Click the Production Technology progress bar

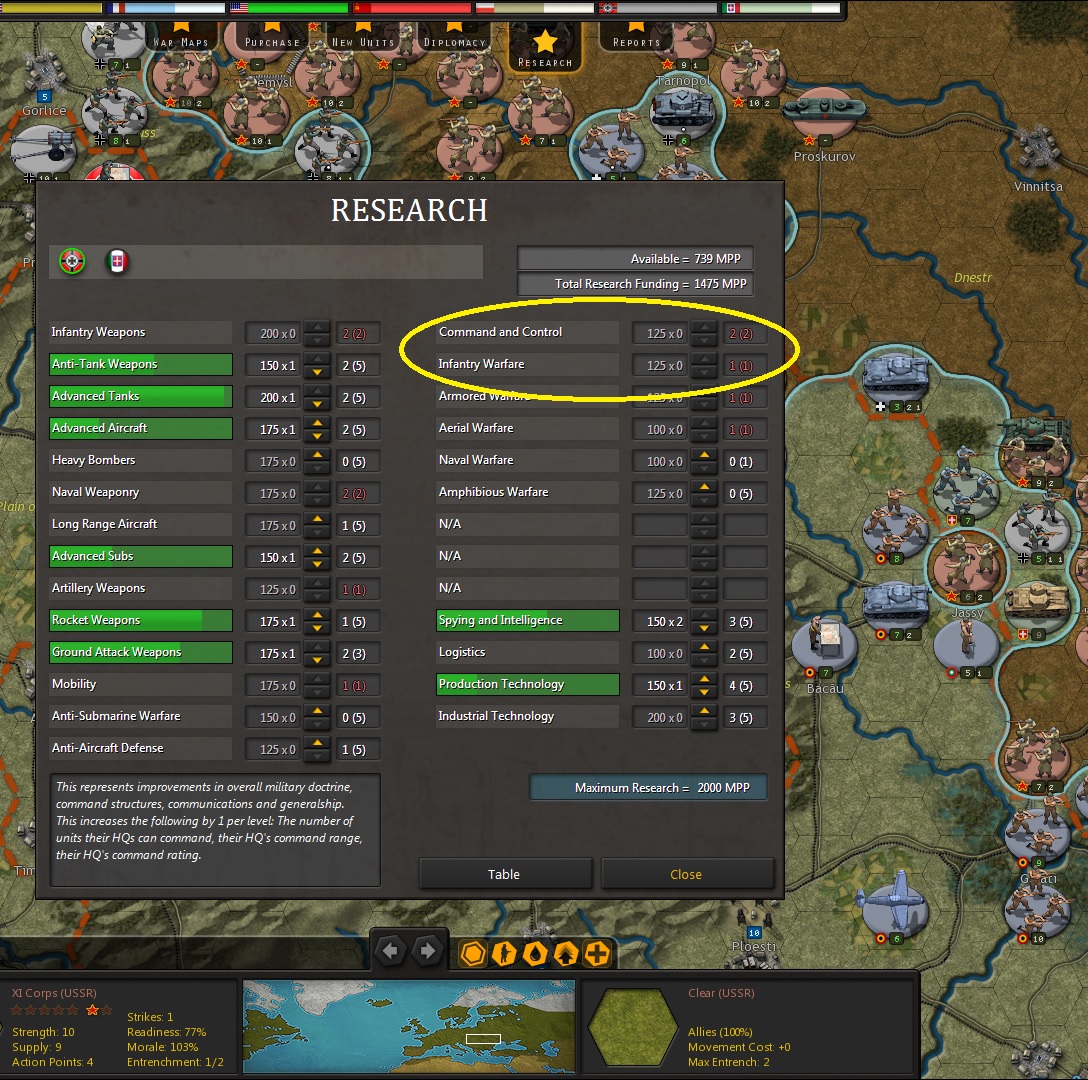pos(527,684)
